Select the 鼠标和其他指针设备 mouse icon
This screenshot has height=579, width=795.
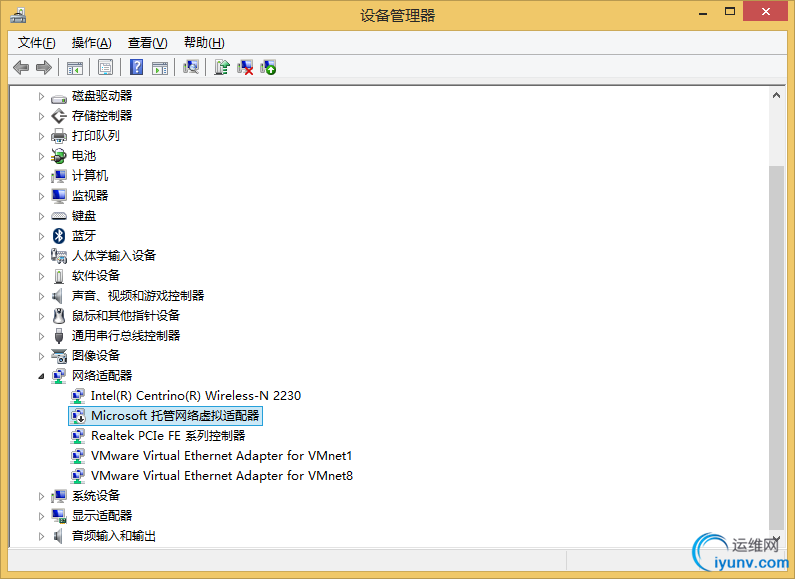point(59,316)
